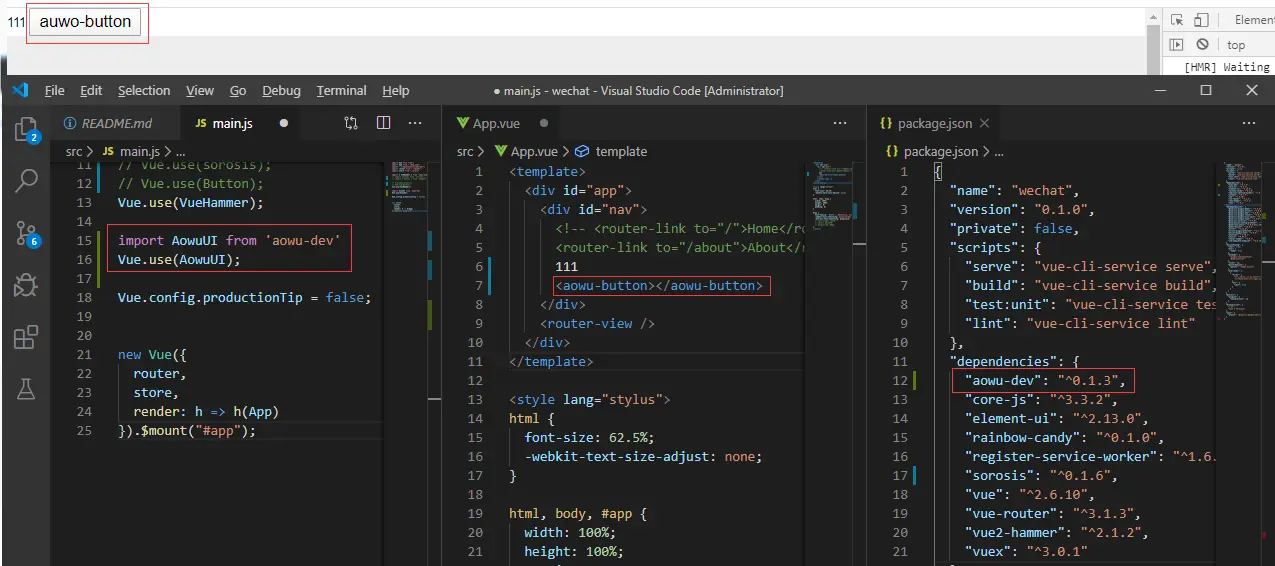Click the unsaved dot on App.vue tab
This screenshot has height=566, width=1275.
[x=544, y=124]
